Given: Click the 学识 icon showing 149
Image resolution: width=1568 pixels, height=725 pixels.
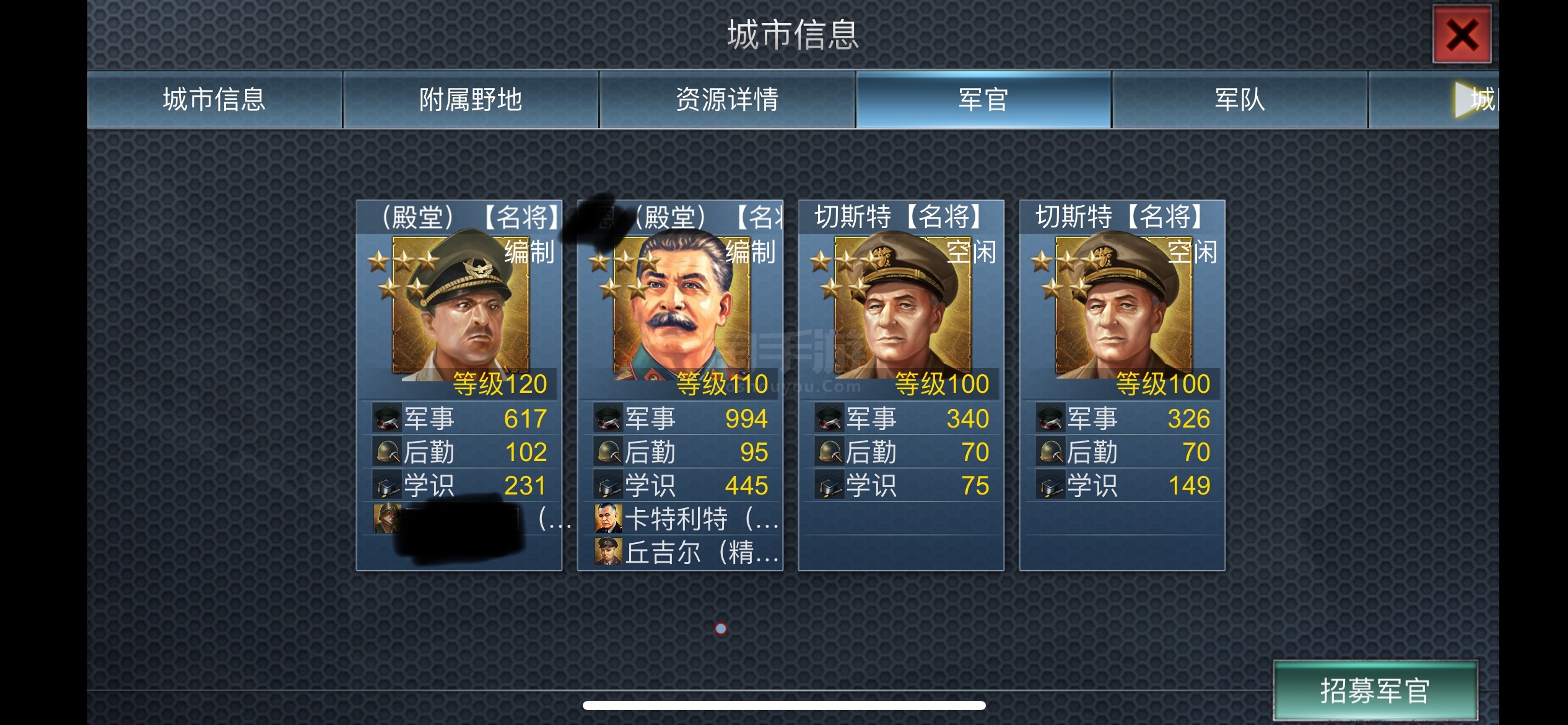Looking at the screenshot, I should pyautogui.click(x=1050, y=485).
